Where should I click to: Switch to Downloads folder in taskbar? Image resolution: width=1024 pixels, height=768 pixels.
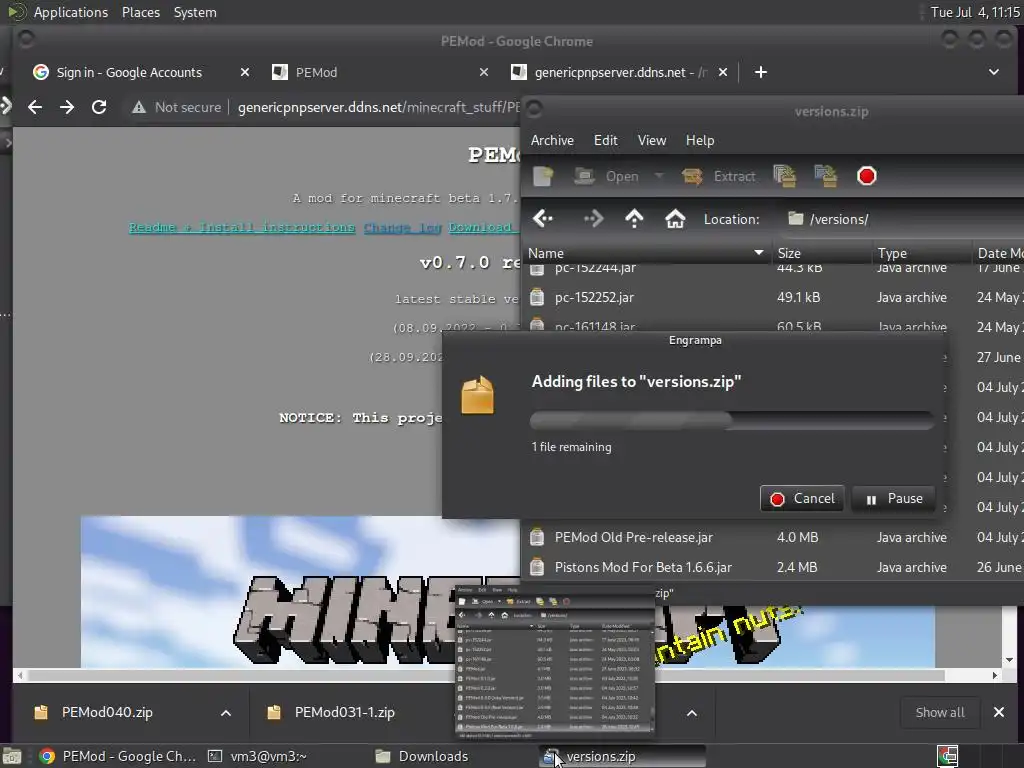point(422,756)
